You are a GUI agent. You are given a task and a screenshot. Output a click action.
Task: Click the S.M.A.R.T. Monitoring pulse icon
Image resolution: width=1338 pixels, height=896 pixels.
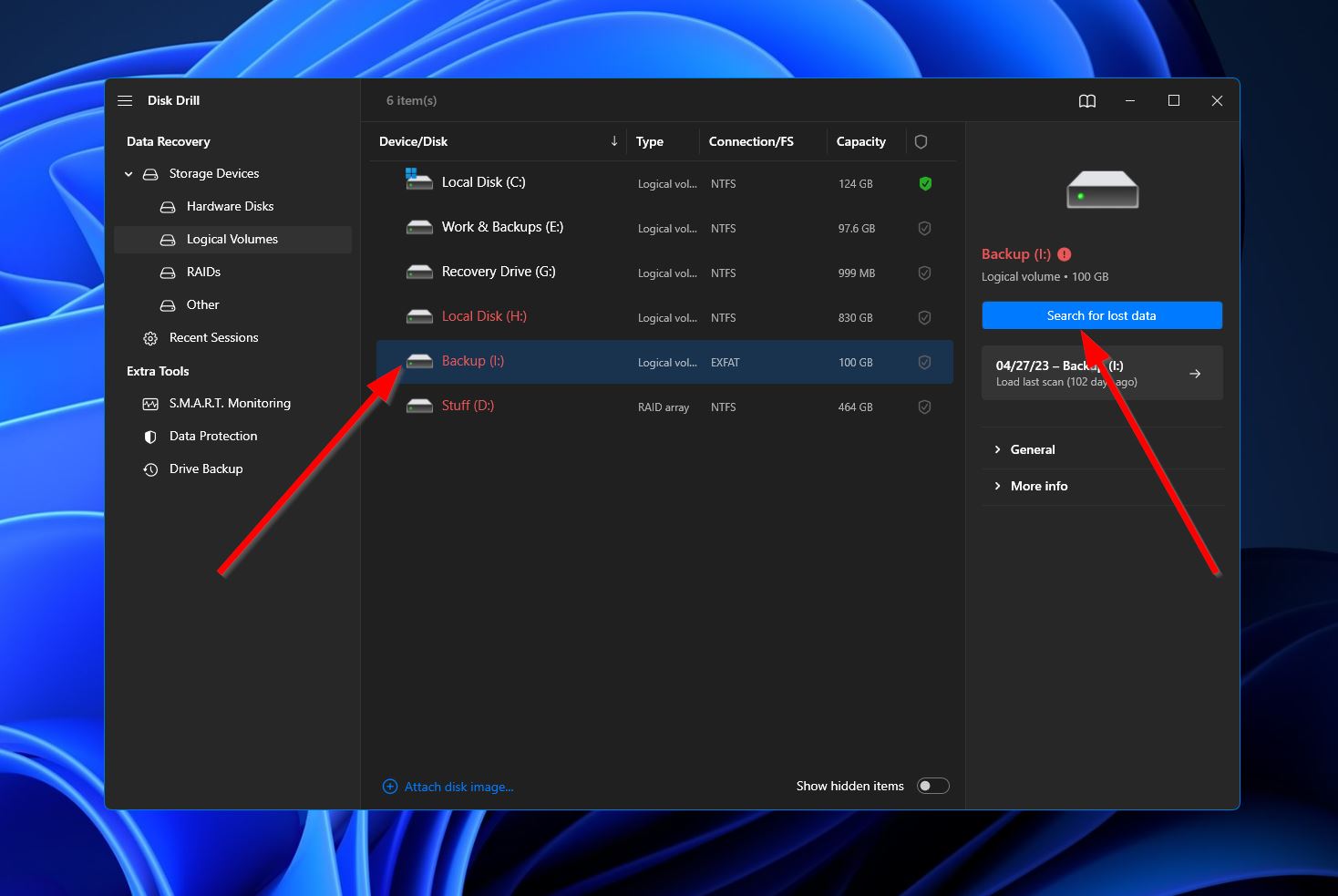pyautogui.click(x=150, y=404)
